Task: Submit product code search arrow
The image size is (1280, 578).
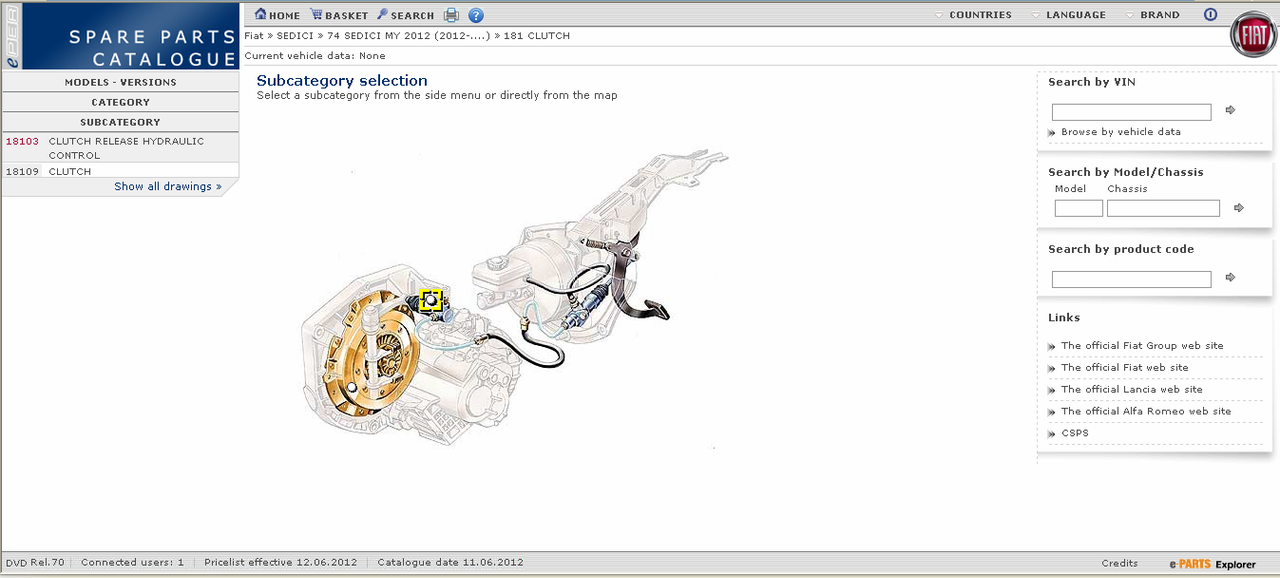Action: (x=1231, y=277)
